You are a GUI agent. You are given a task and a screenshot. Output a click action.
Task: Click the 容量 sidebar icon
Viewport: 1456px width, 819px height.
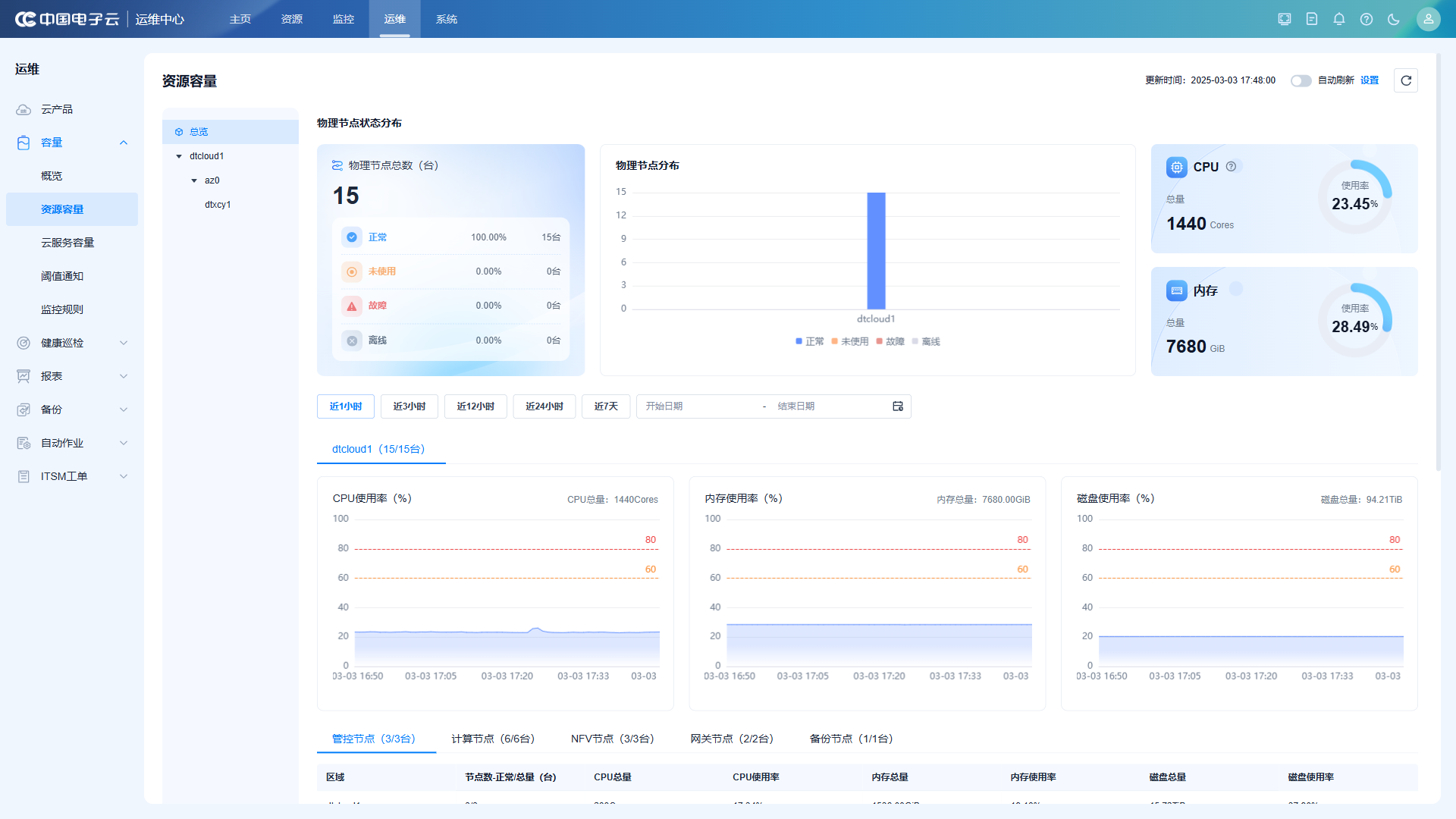[24, 143]
